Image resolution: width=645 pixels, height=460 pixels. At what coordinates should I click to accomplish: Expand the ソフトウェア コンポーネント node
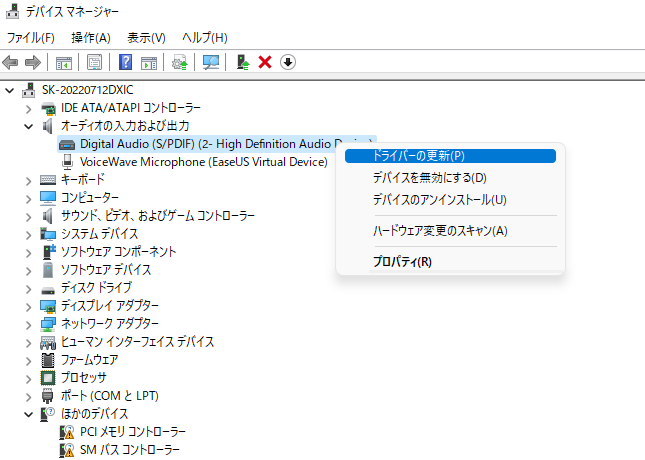[x=28, y=253]
